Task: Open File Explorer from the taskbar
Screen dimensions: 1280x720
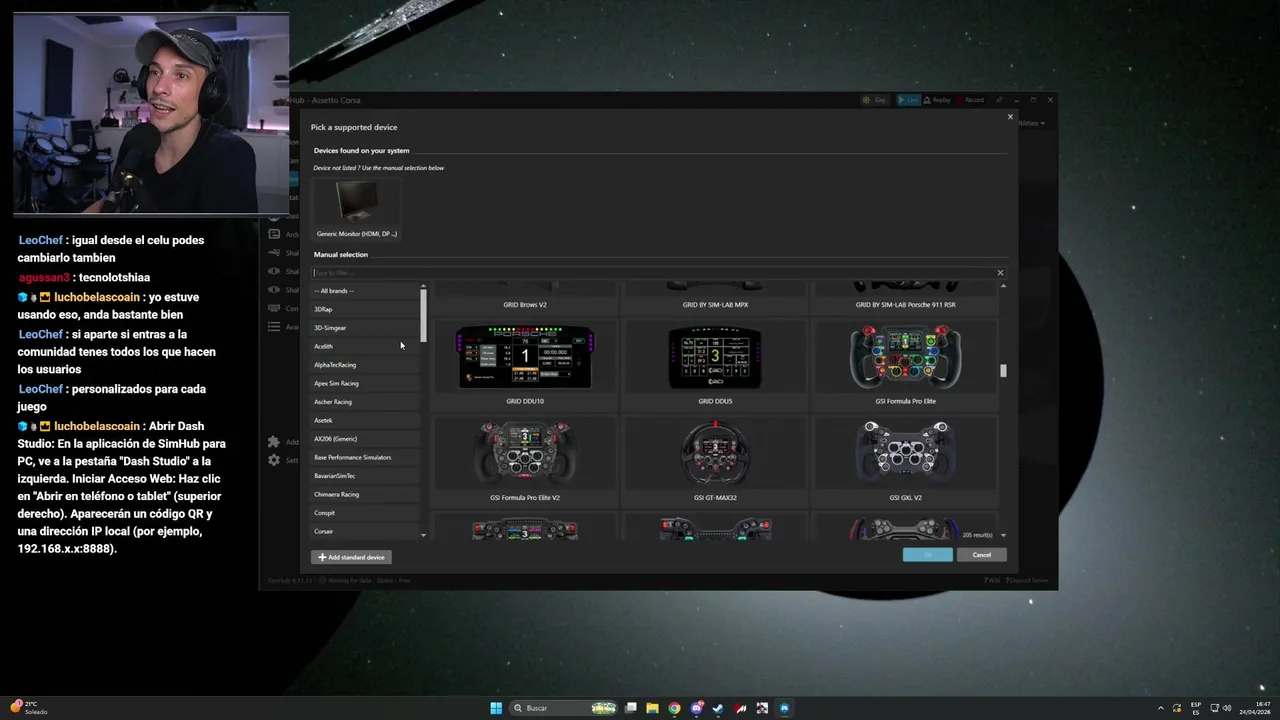Action: pyautogui.click(x=652, y=708)
